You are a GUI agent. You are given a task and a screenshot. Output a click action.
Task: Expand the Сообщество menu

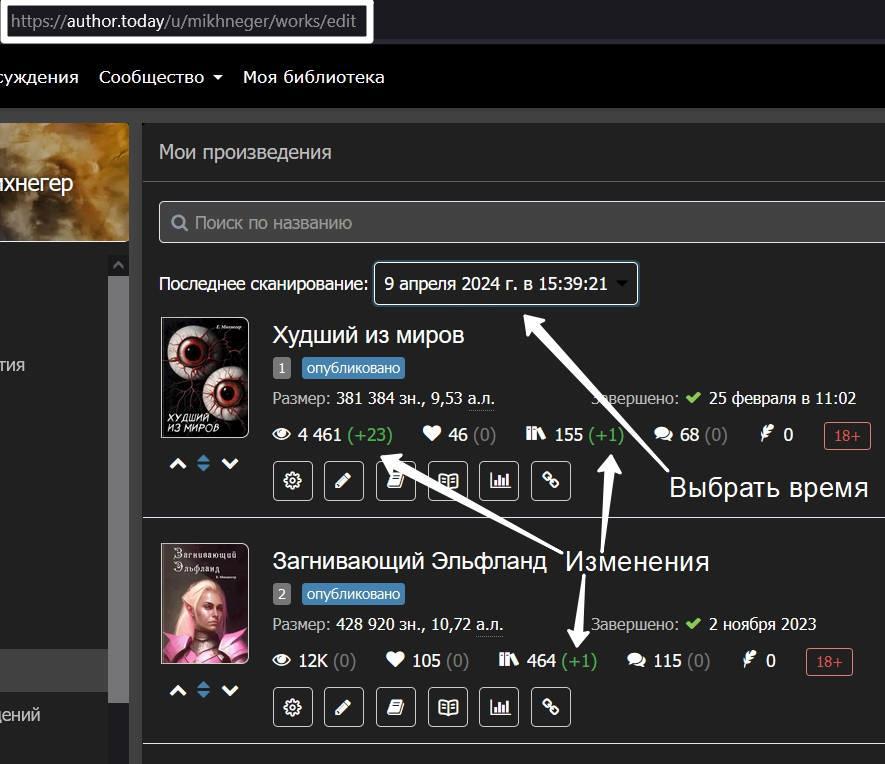[160, 77]
